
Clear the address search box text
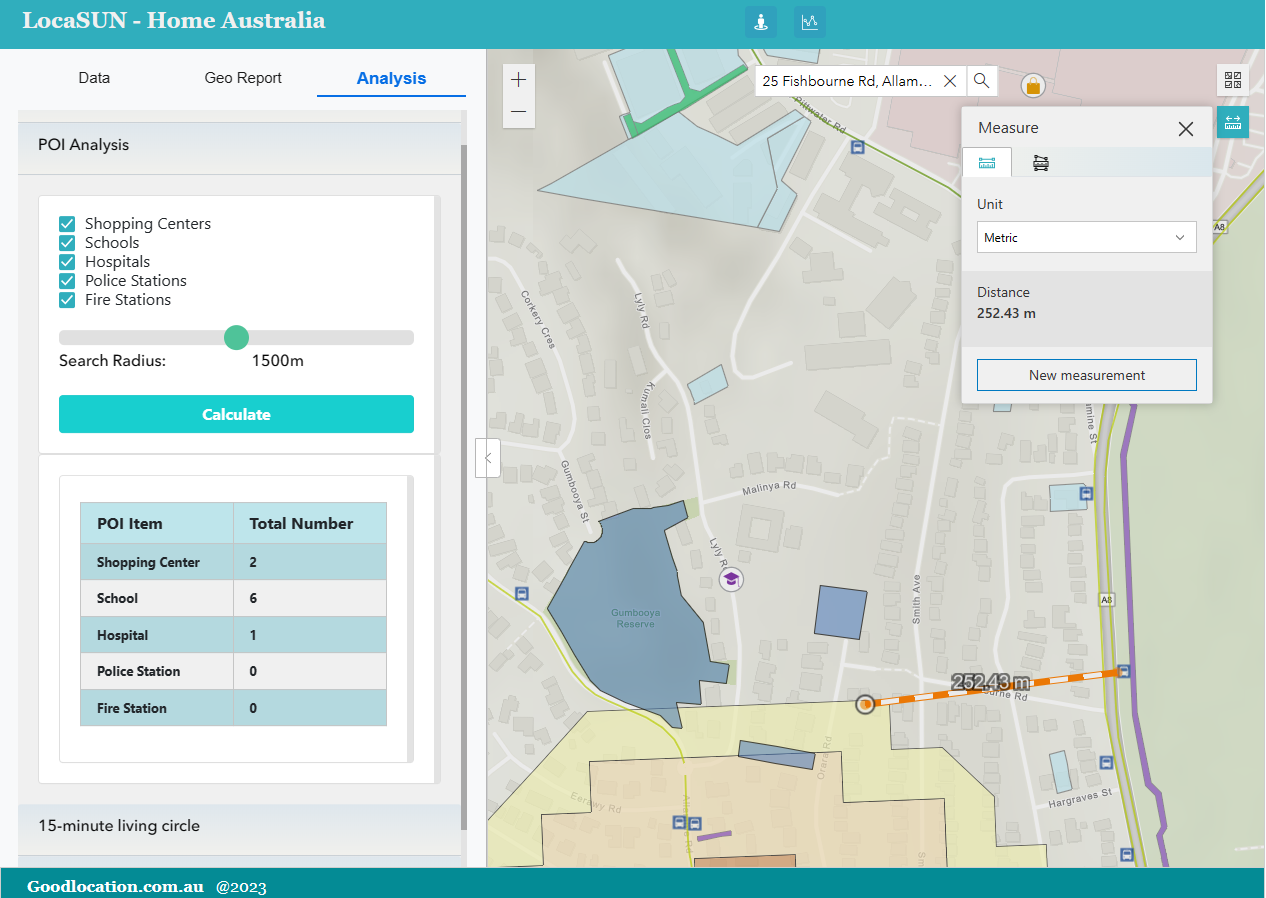click(x=950, y=81)
